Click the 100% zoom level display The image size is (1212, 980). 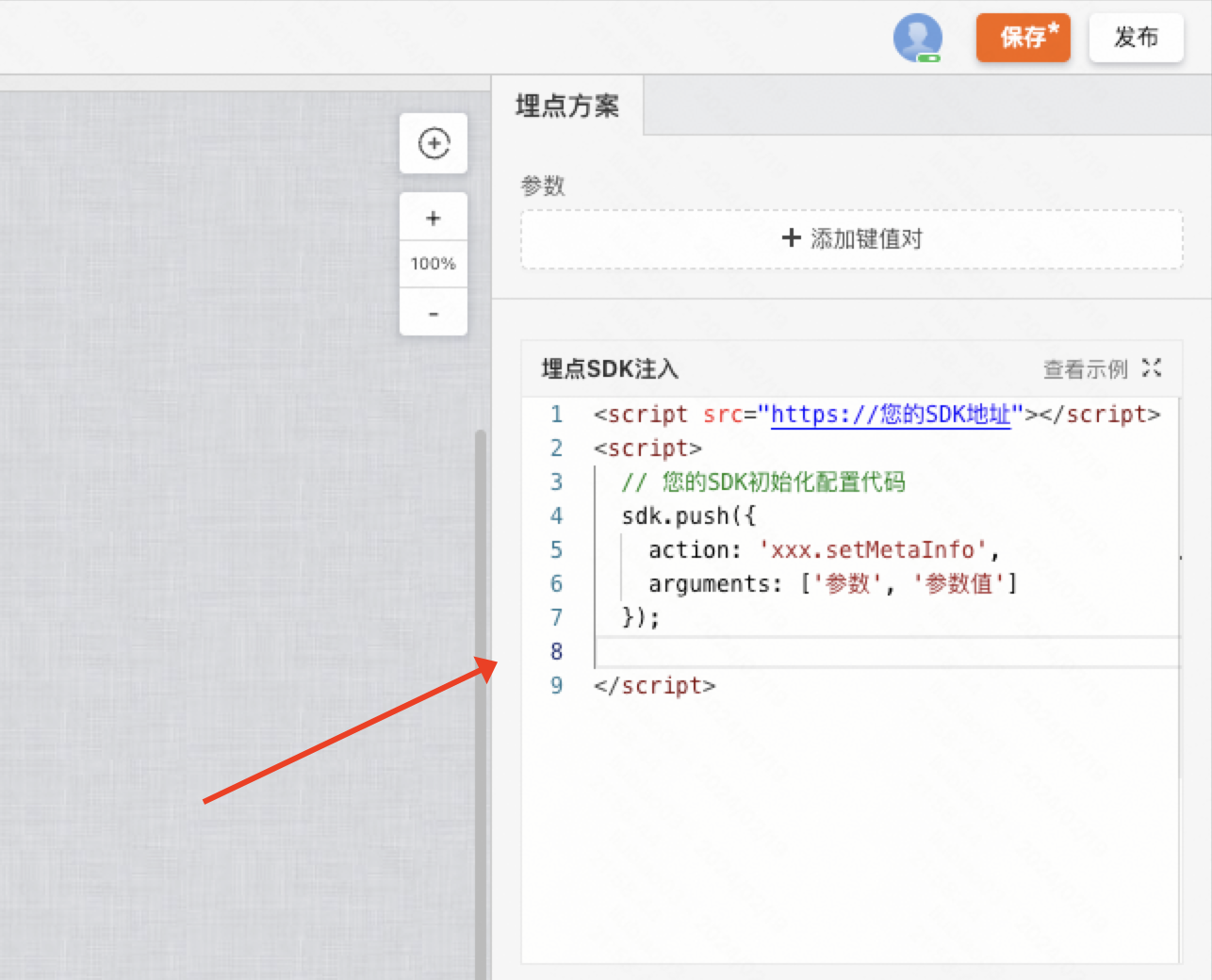point(434,264)
